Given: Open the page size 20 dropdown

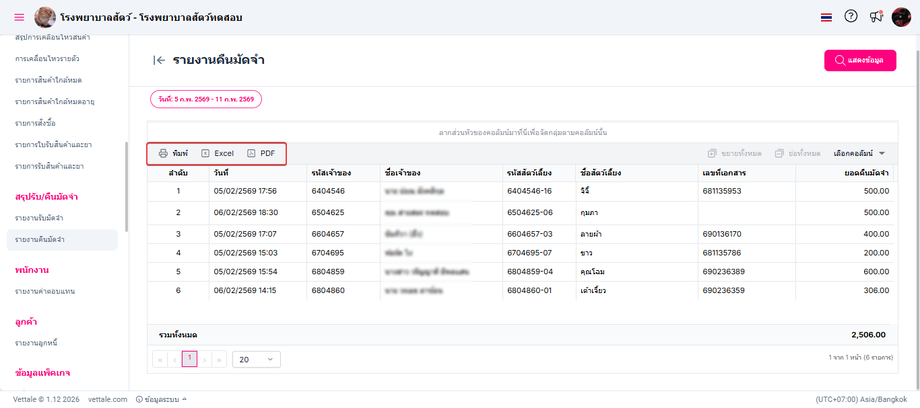Looking at the screenshot, I should (x=256, y=359).
